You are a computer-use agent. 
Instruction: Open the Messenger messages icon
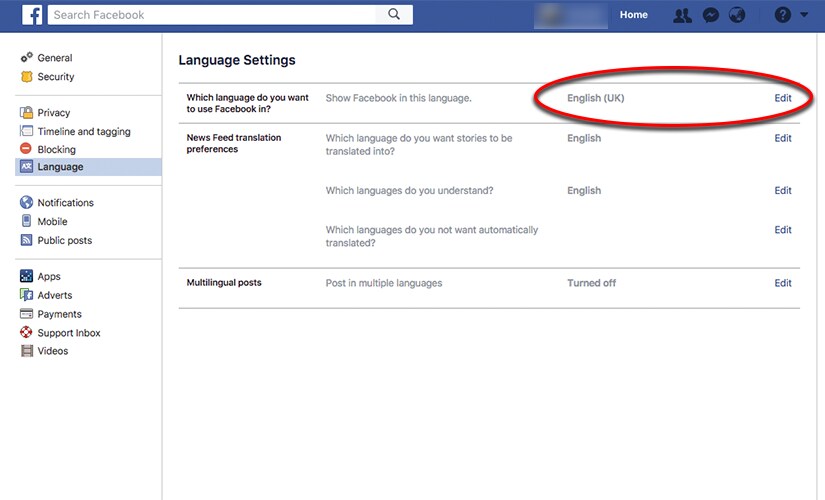pyautogui.click(x=711, y=15)
